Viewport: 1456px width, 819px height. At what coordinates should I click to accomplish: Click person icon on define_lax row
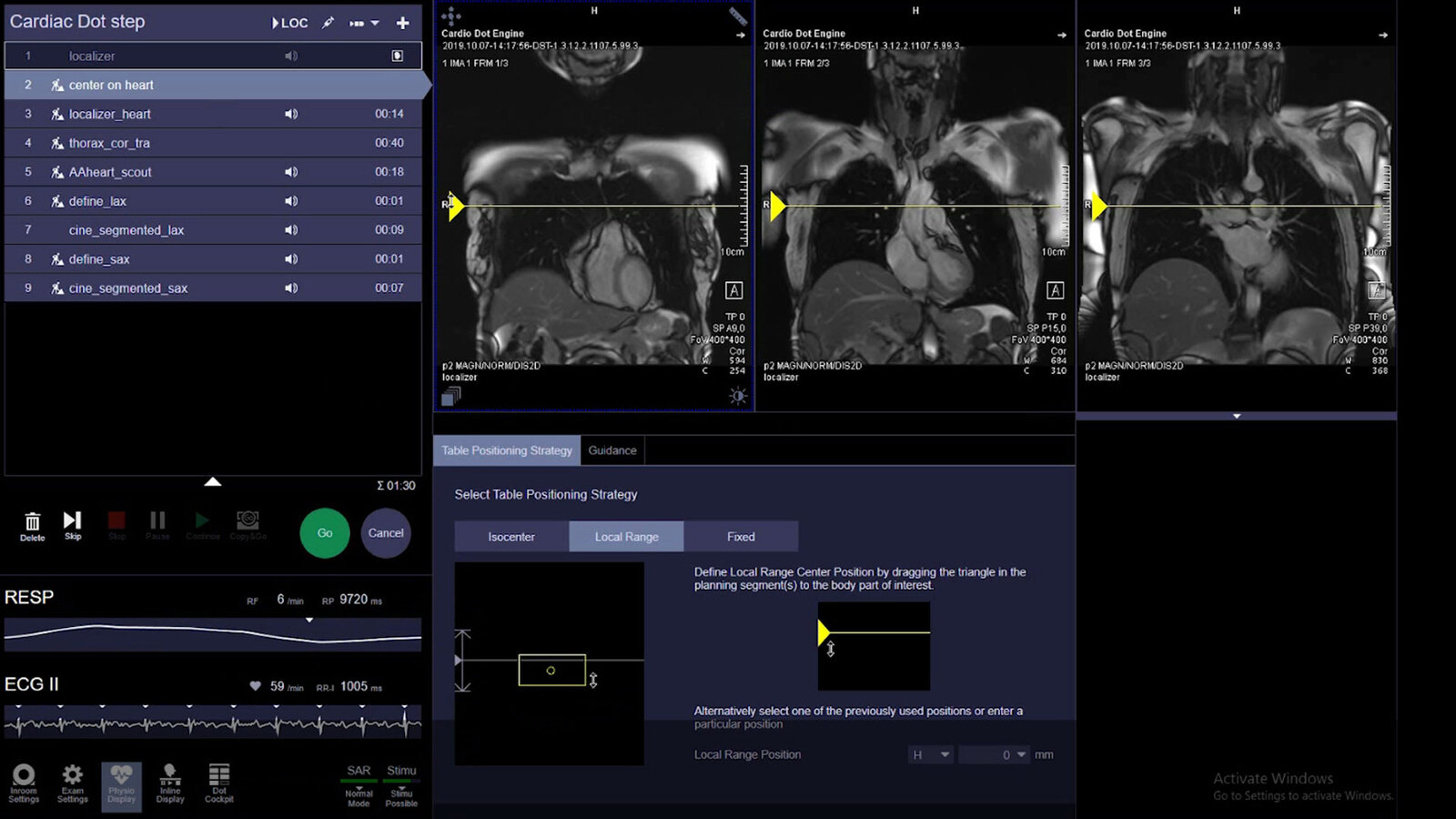[x=57, y=201]
